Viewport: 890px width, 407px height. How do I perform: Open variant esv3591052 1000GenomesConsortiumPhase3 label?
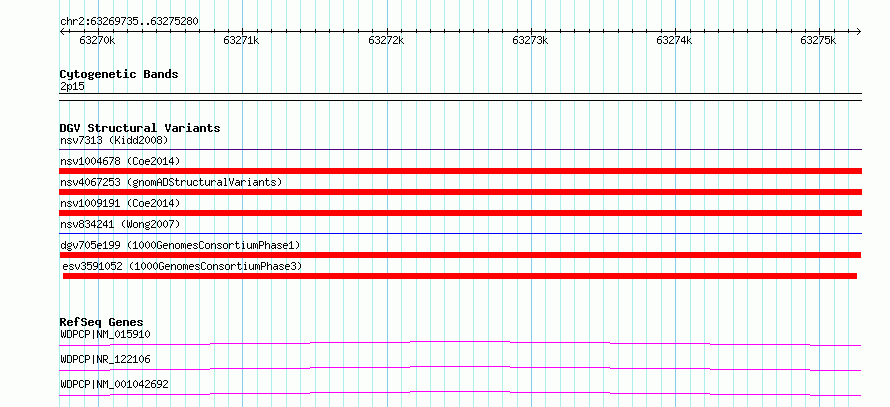click(183, 266)
